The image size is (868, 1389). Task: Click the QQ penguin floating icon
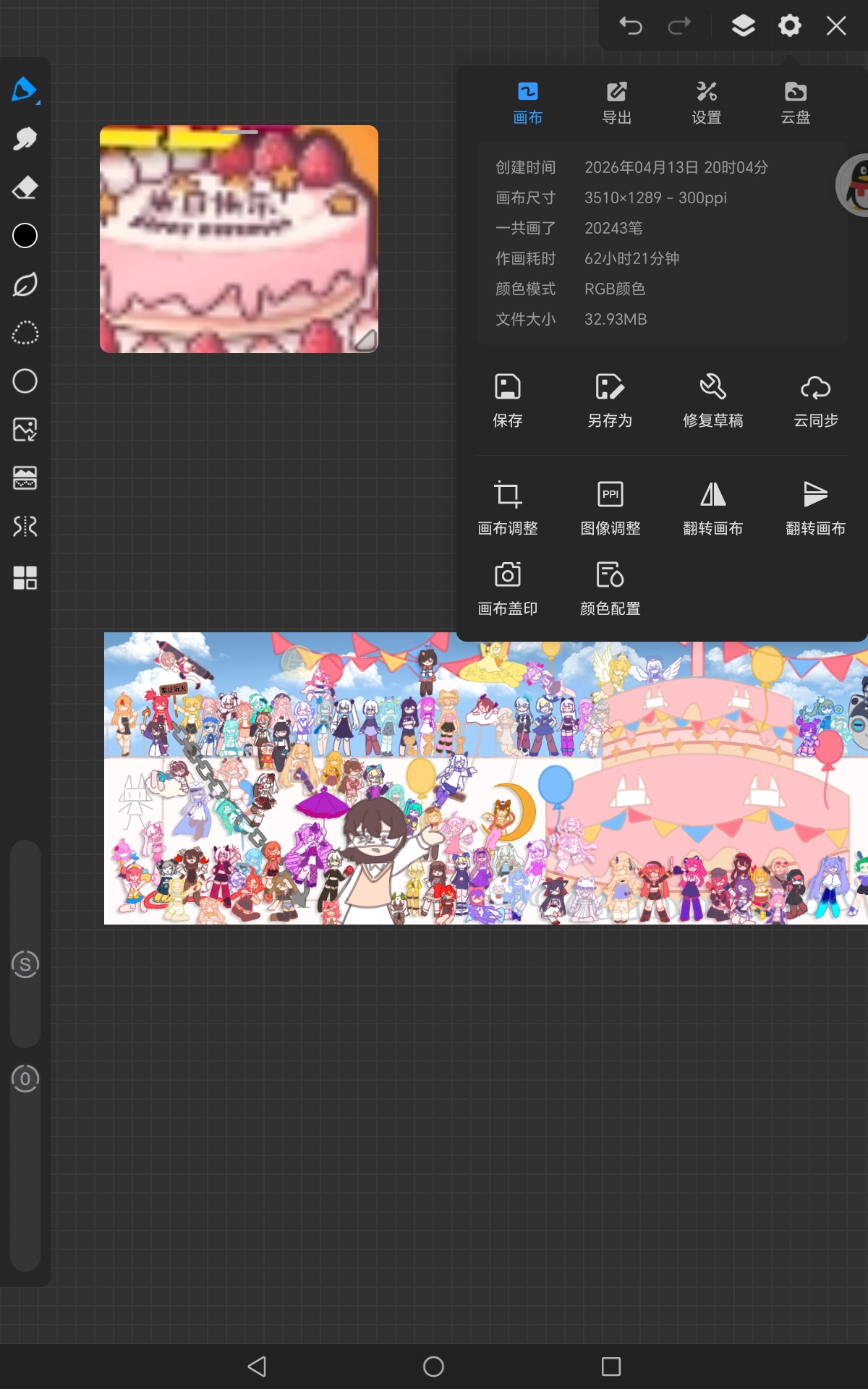[x=854, y=185]
